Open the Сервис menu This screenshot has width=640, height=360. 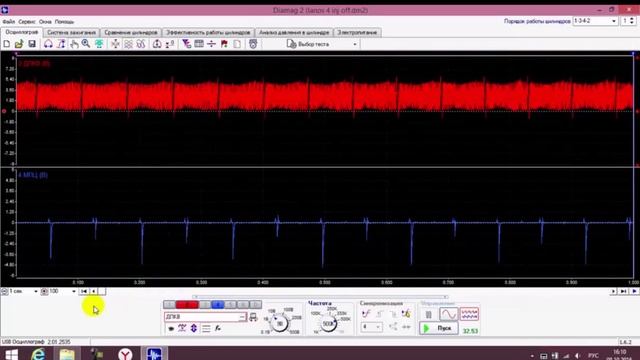(27, 22)
